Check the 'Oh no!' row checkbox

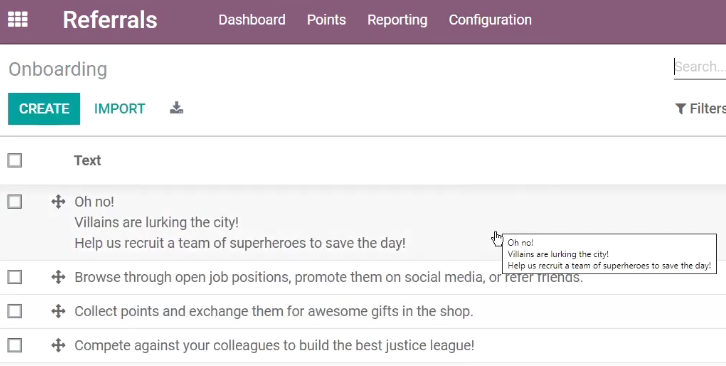pyautogui.click(x=14, y=202)
